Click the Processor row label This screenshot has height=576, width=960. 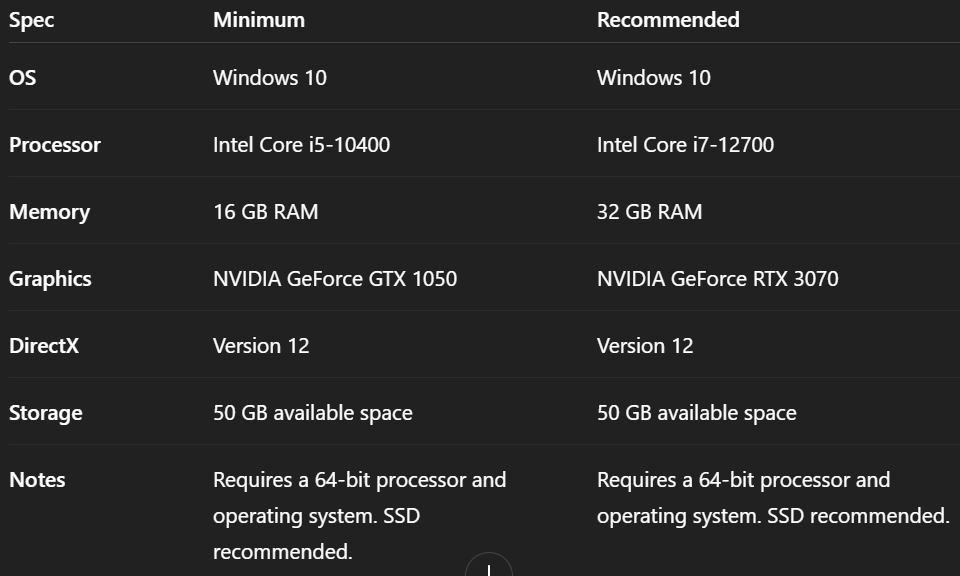(x=54, y=145)
